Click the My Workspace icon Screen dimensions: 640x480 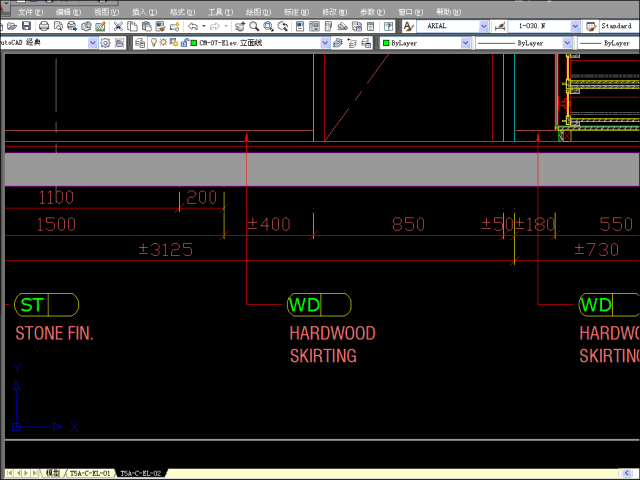pyautogui.click(x=120, y=42)
